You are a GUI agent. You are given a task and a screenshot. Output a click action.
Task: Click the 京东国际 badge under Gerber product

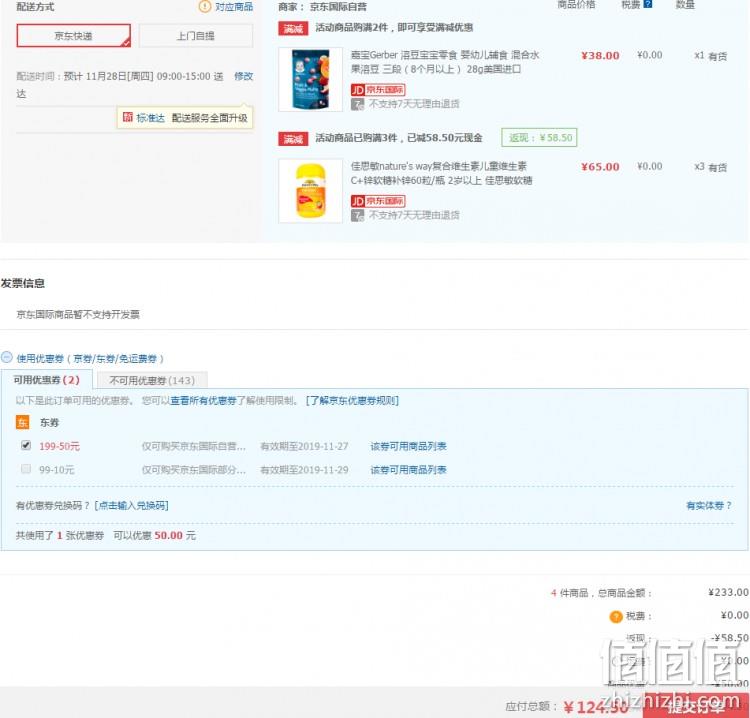click(378, 90)
